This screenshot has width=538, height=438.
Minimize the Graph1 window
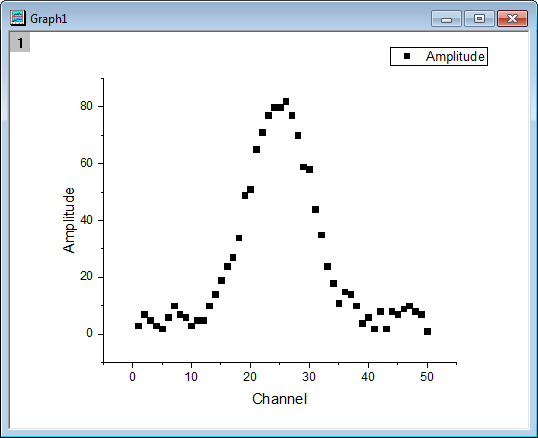click(446, 19)
